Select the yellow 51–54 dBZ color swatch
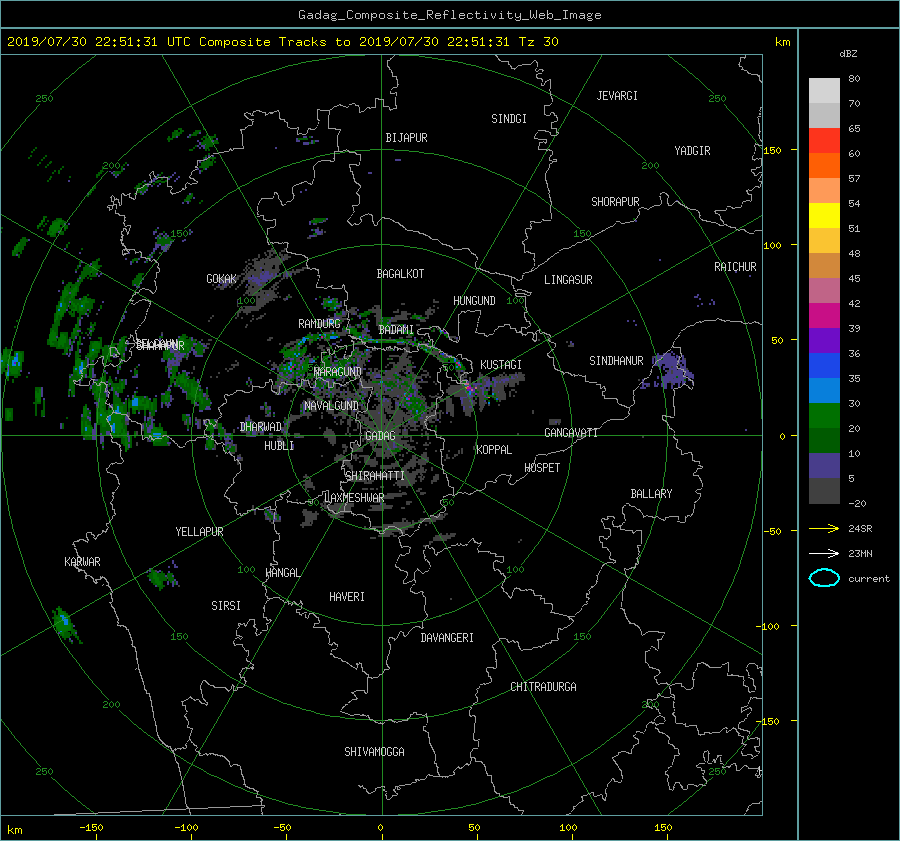The height and width of the screenshot is (841, 900). (824, 216)
